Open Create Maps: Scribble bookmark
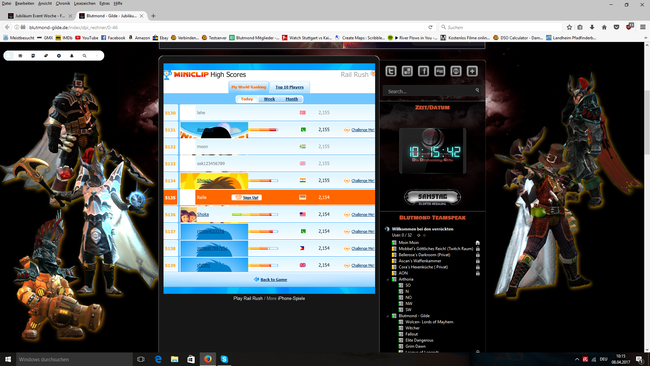 point(360,38)
